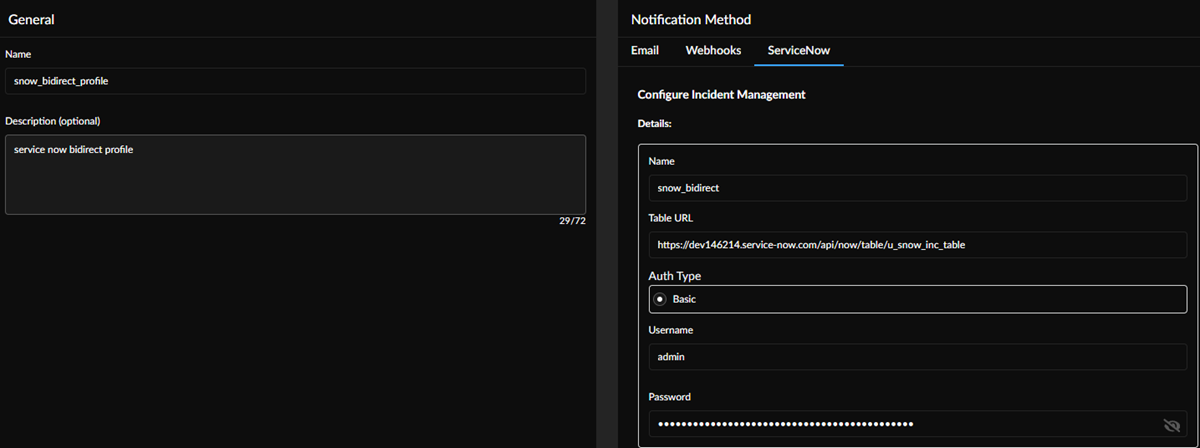The width and height of the screenshot is (1200, 448).
Task: Click the Username label text
Action: click(671, 330)
